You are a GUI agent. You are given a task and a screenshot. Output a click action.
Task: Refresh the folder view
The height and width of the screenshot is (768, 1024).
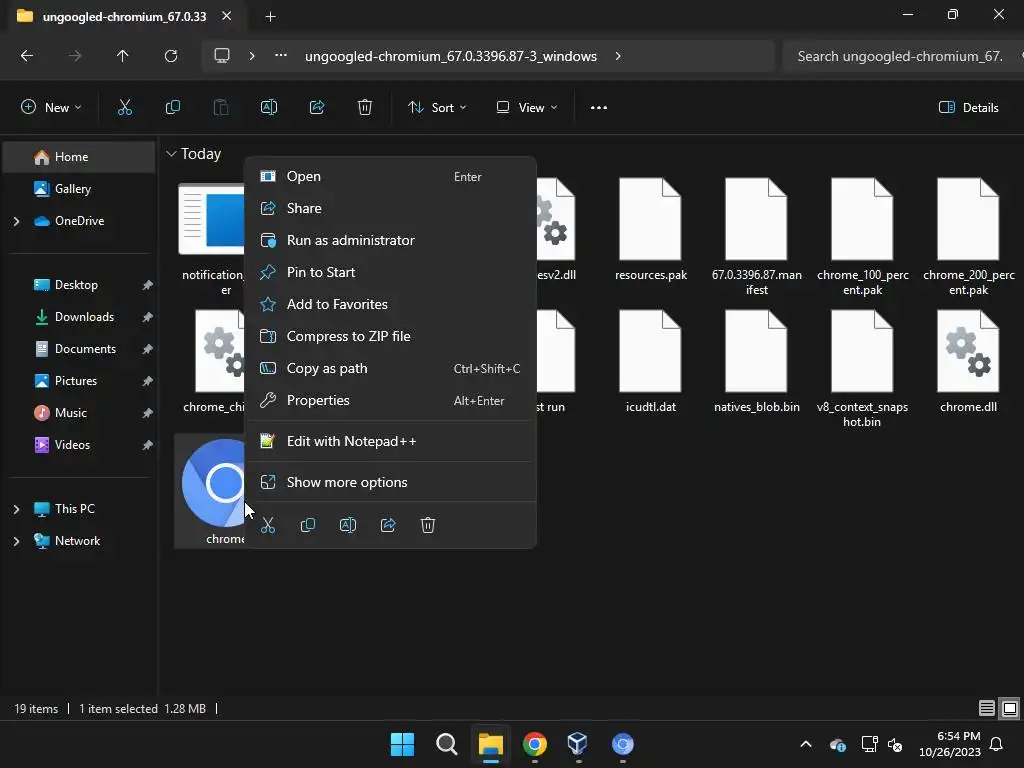point(171,56)
